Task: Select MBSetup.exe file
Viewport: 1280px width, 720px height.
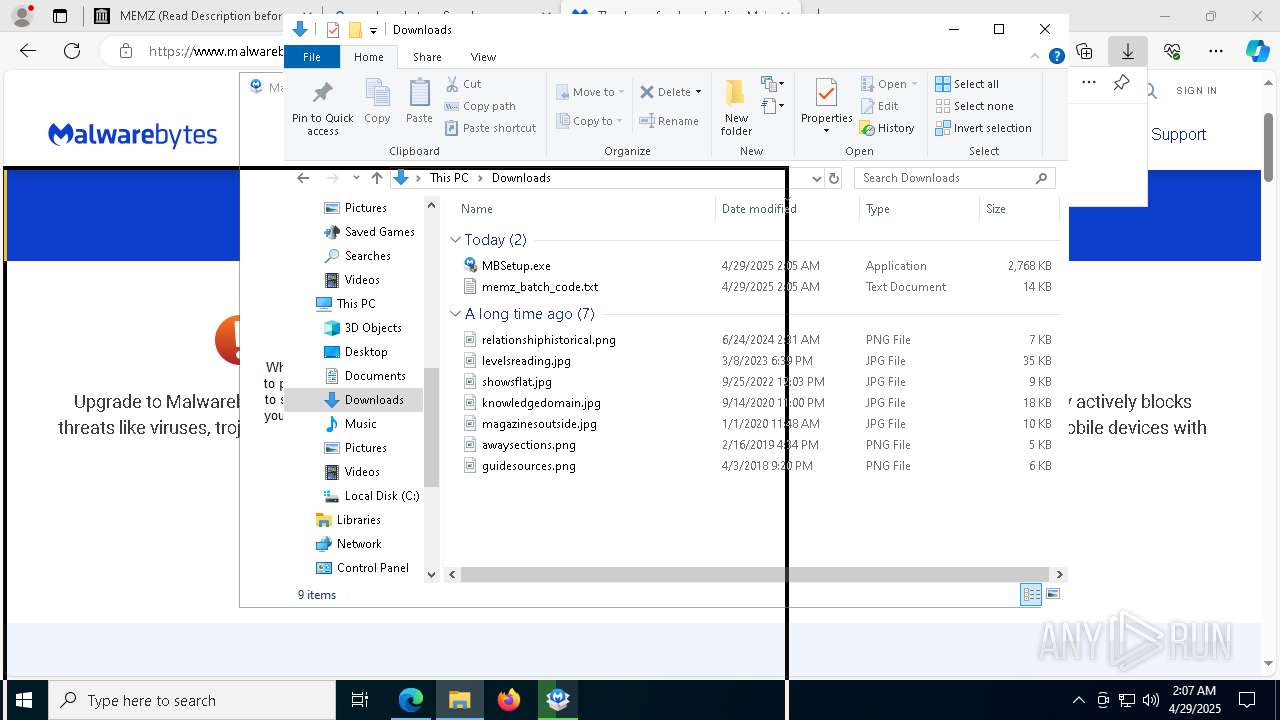Action: 516,266
